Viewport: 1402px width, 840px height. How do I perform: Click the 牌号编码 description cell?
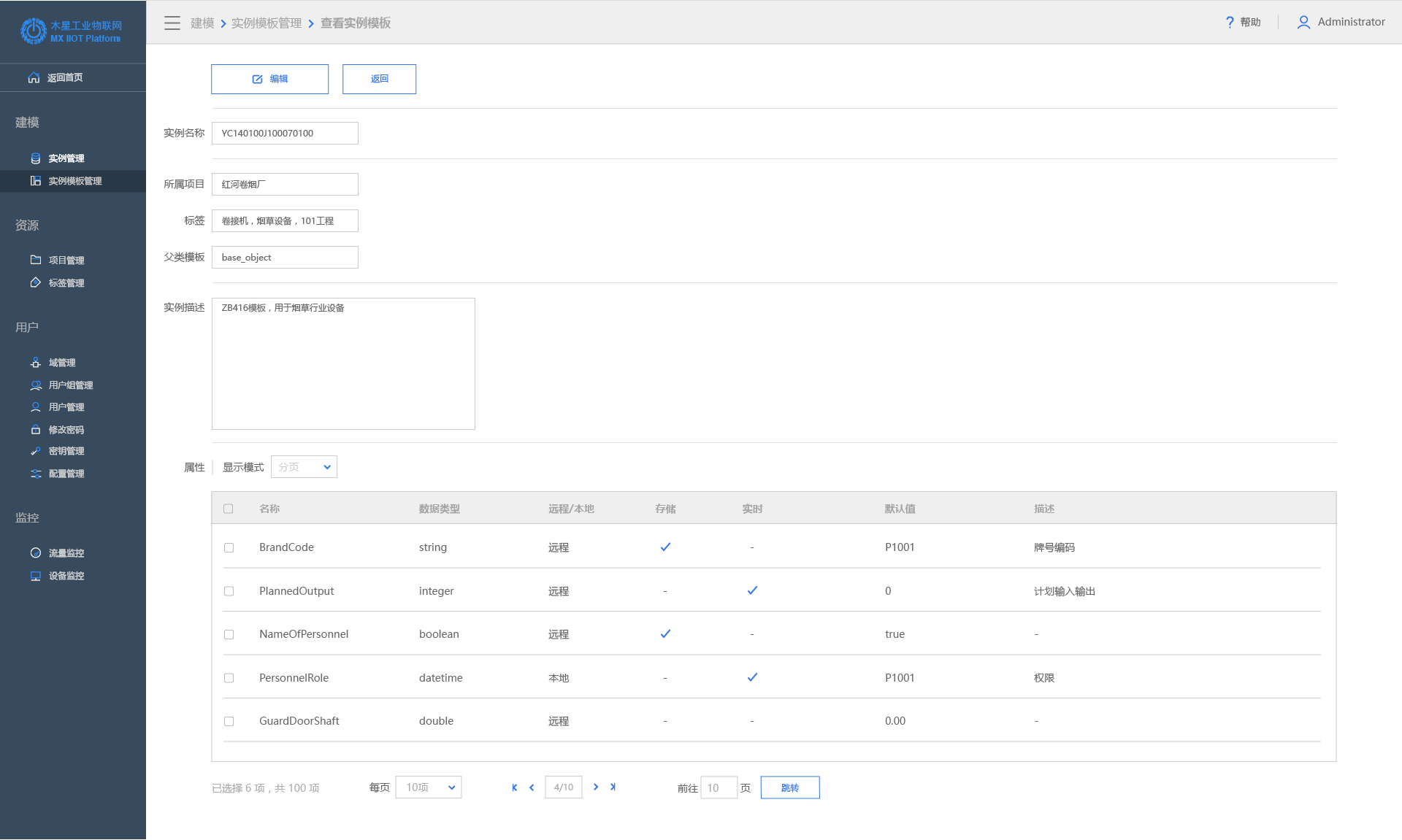tap(1054, 547)
